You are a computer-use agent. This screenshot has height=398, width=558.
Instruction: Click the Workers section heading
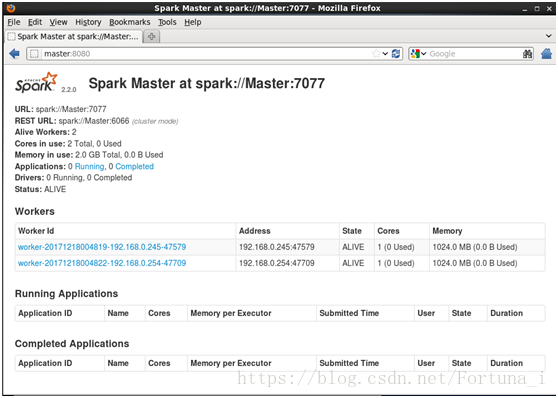pos(35,211)
